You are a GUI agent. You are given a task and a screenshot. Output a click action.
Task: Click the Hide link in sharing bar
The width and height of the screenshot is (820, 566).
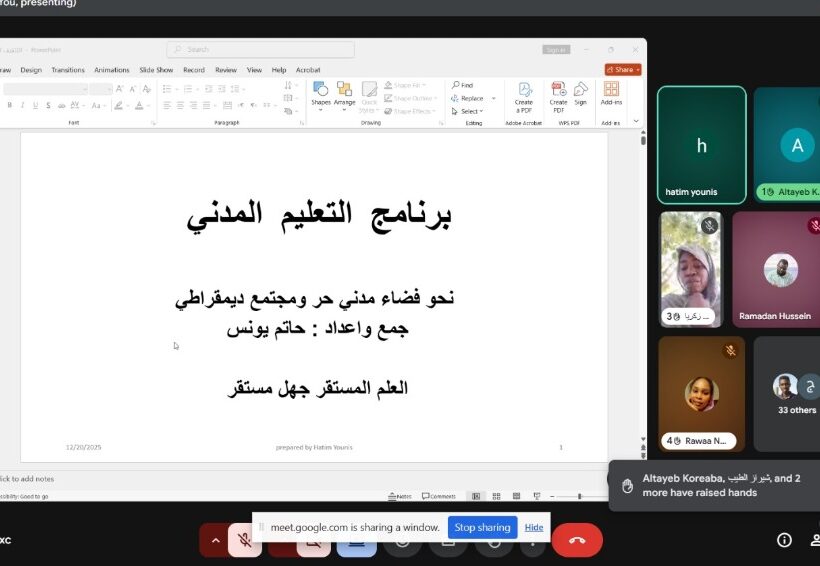534,527
